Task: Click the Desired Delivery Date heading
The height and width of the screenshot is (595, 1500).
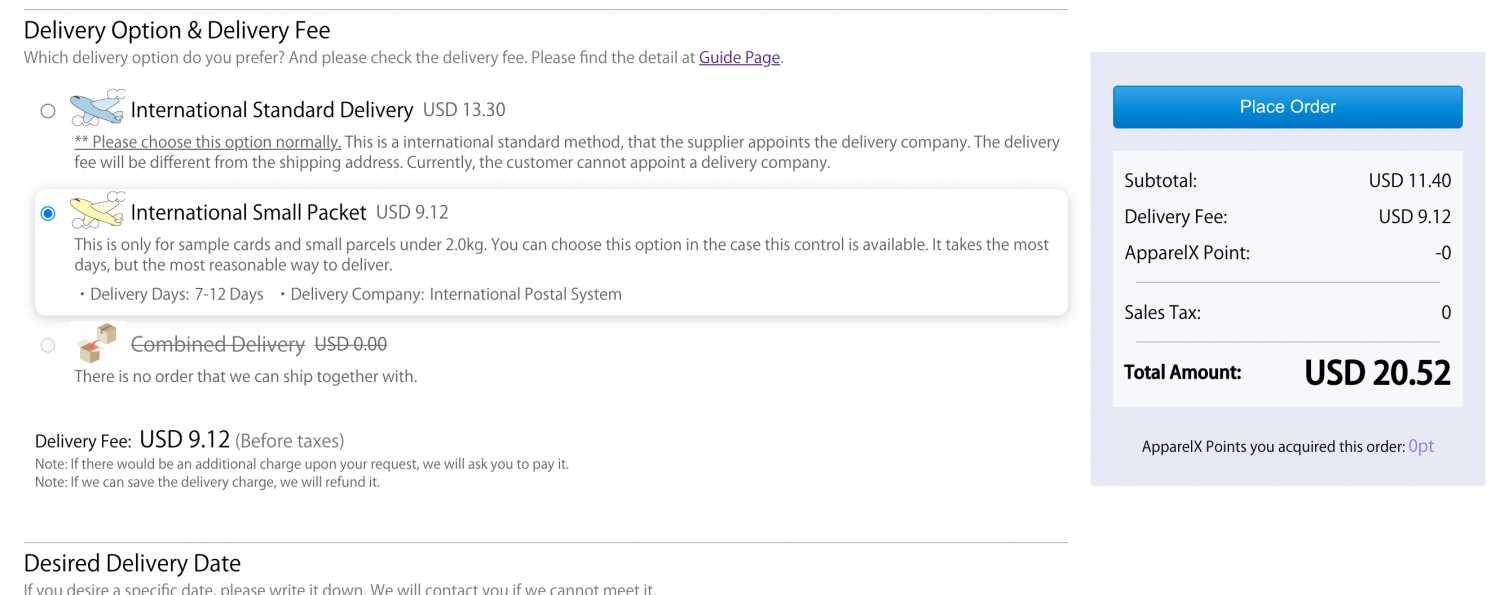Action: click(x=132, y=563)
